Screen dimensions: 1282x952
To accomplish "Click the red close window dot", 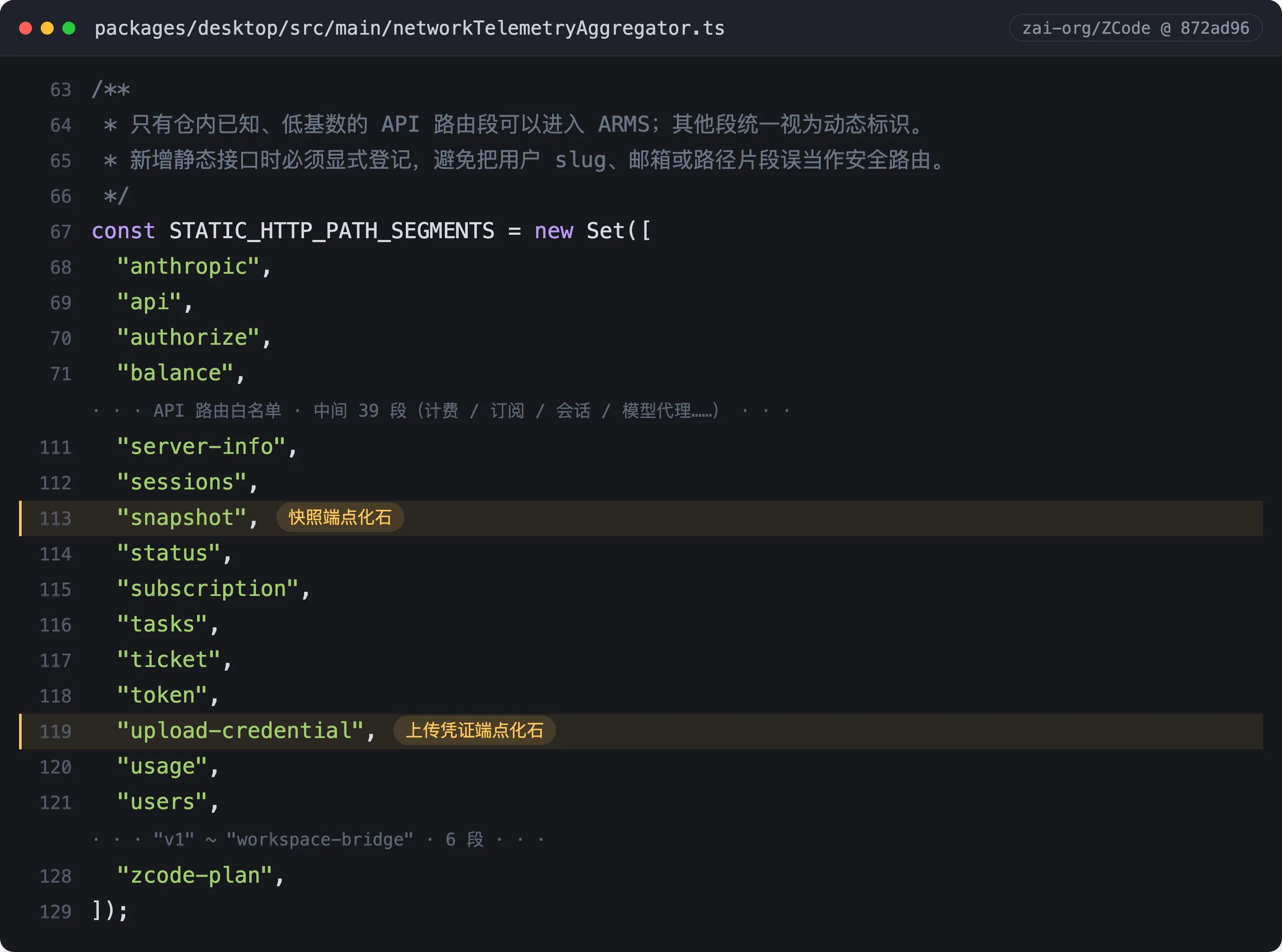I will [26, 28].
